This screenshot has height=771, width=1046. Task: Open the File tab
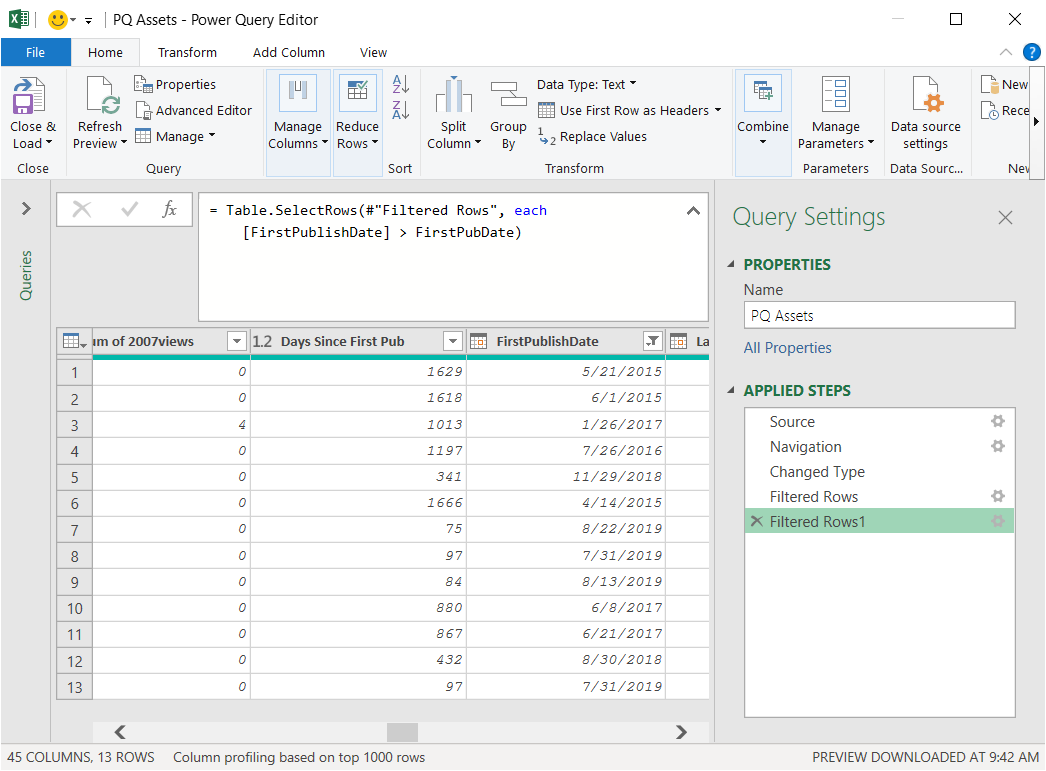click(35, 52)
